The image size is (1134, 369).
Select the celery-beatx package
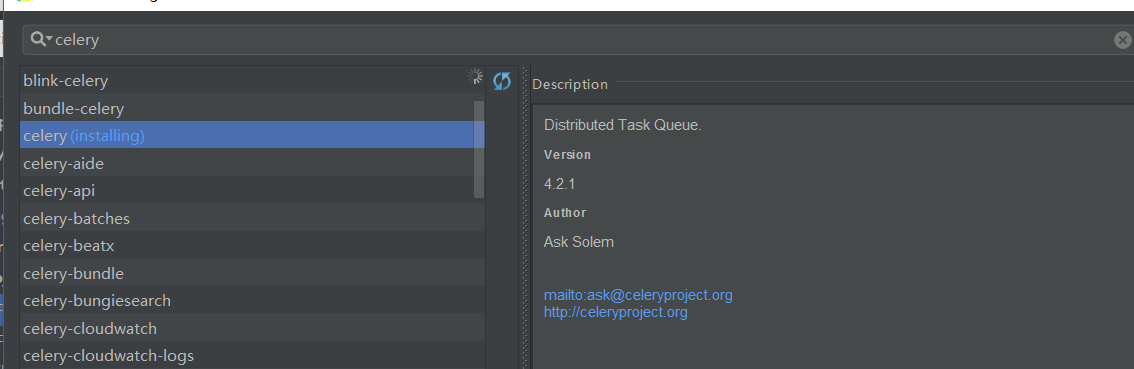[252, 246]
